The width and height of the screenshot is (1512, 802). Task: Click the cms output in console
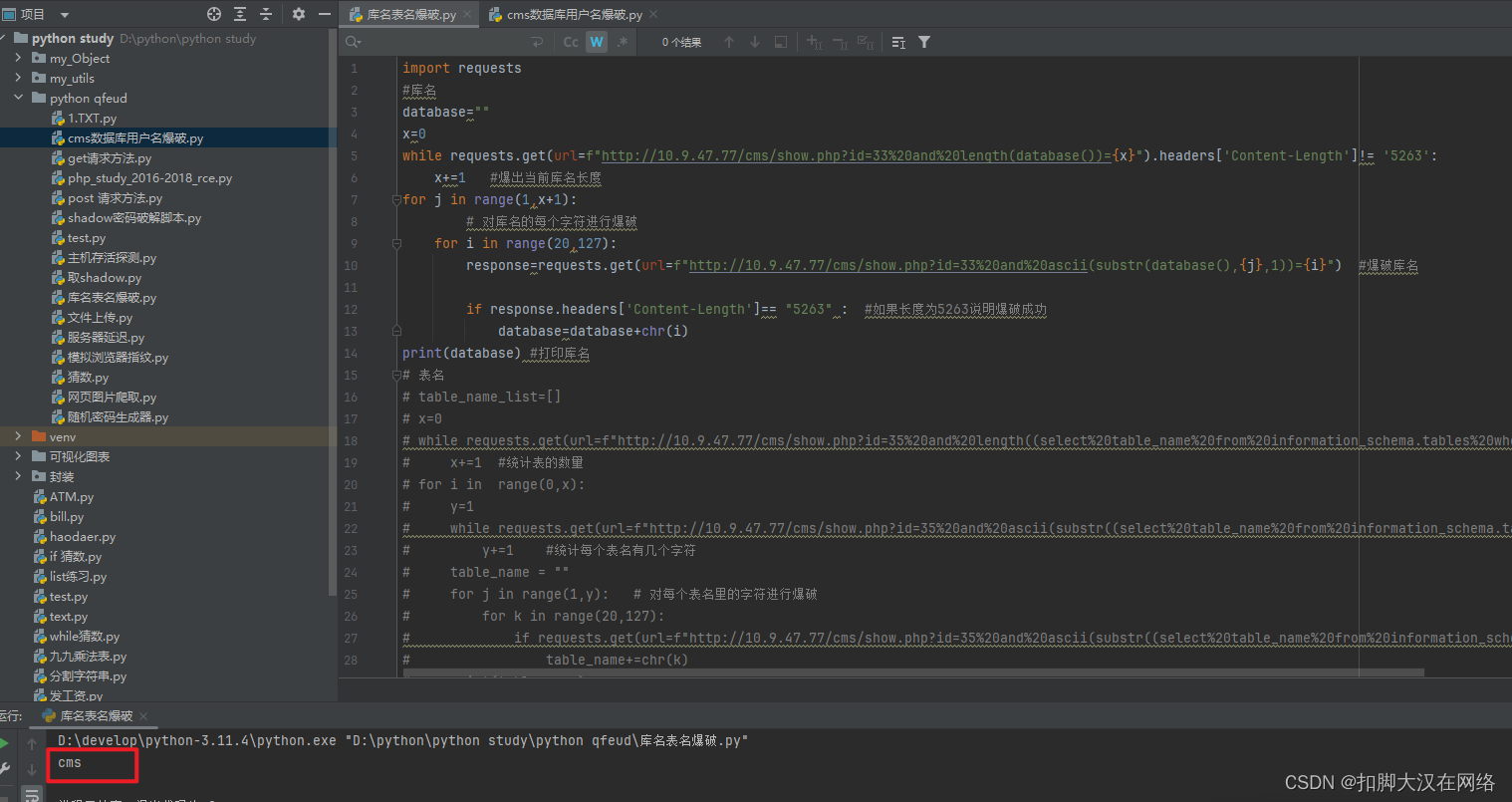[x=70, y=762]
